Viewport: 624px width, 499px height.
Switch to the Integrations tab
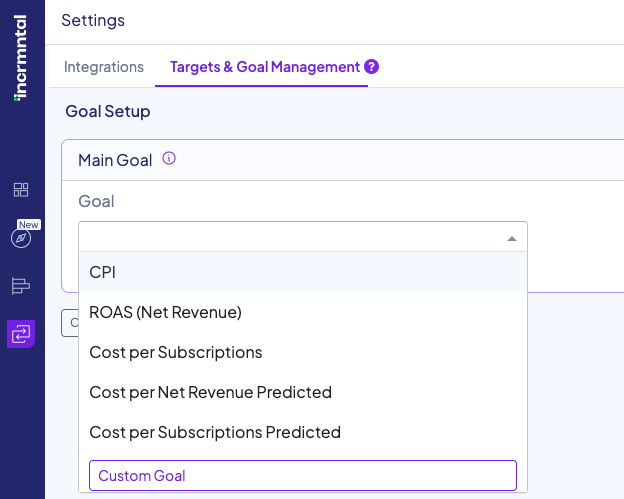click(104, 67)
